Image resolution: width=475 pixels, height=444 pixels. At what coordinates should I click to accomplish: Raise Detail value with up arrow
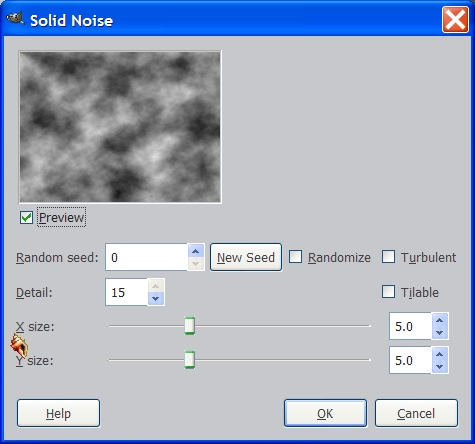(x=156, y=286)
